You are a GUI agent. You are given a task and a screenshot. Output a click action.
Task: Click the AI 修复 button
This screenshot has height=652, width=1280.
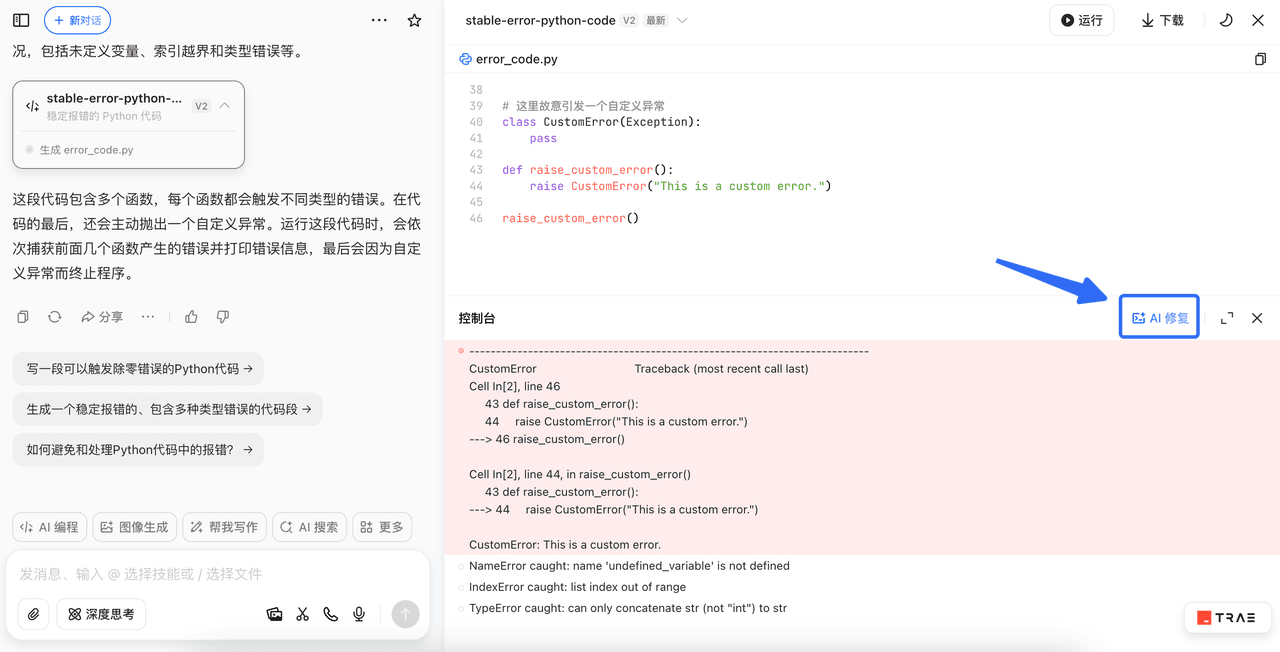[x=1159, y=318]
